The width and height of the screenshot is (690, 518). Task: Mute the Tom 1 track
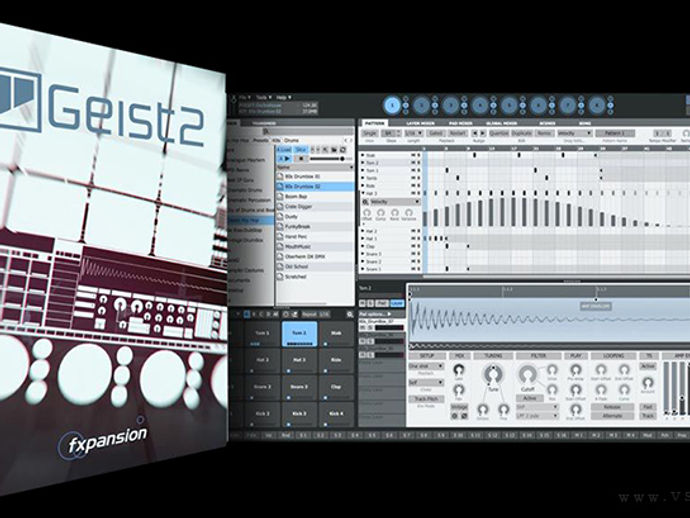[x=413, y=170]
